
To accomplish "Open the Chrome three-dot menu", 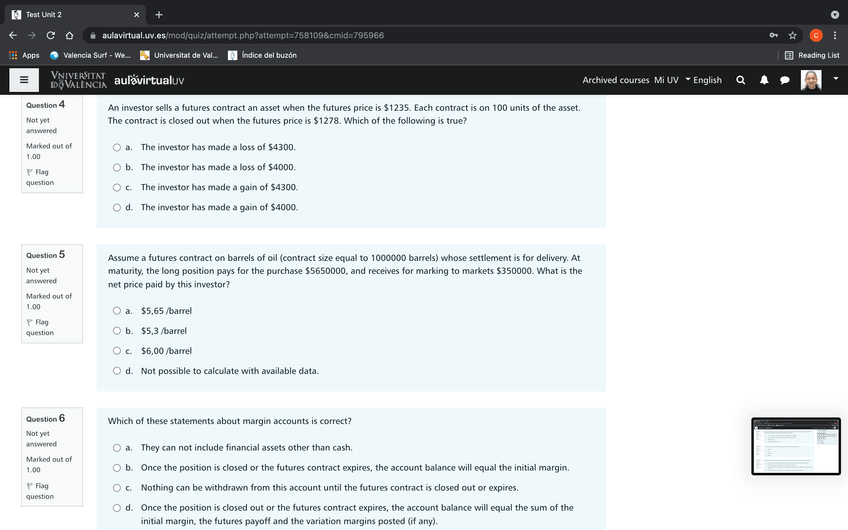I will pos(835,35).
